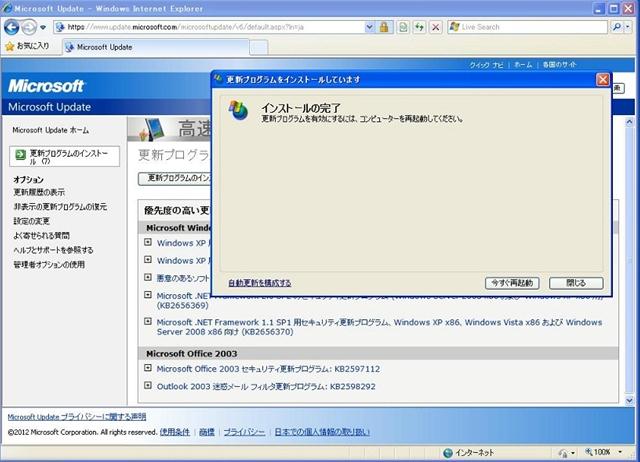The width and height of the screenshot is (640, 462).
Task: Close the update install dialog with X
Action: coord(602,80)
